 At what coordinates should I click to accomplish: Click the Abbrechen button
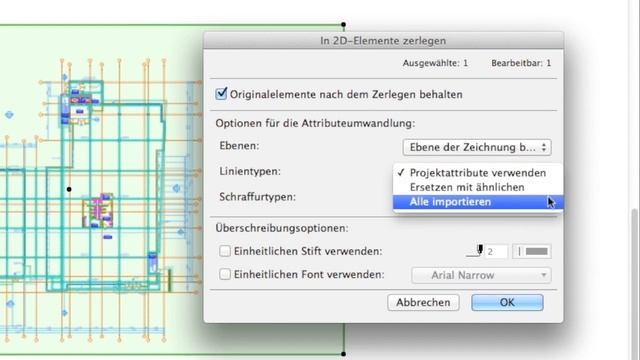tap(423, 302)
